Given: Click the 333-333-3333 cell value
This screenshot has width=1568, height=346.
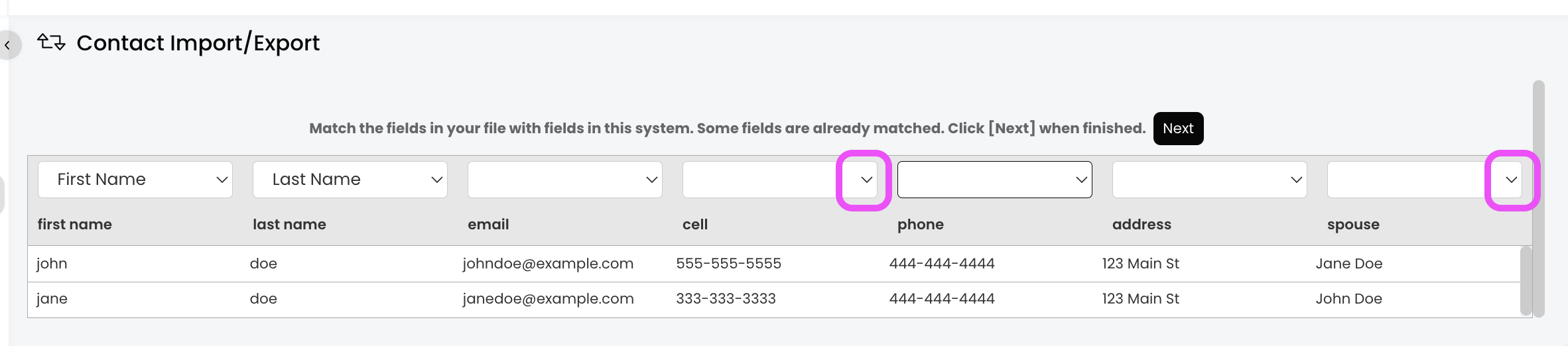Looking at the screenshot, I should [x=726, y=299].
